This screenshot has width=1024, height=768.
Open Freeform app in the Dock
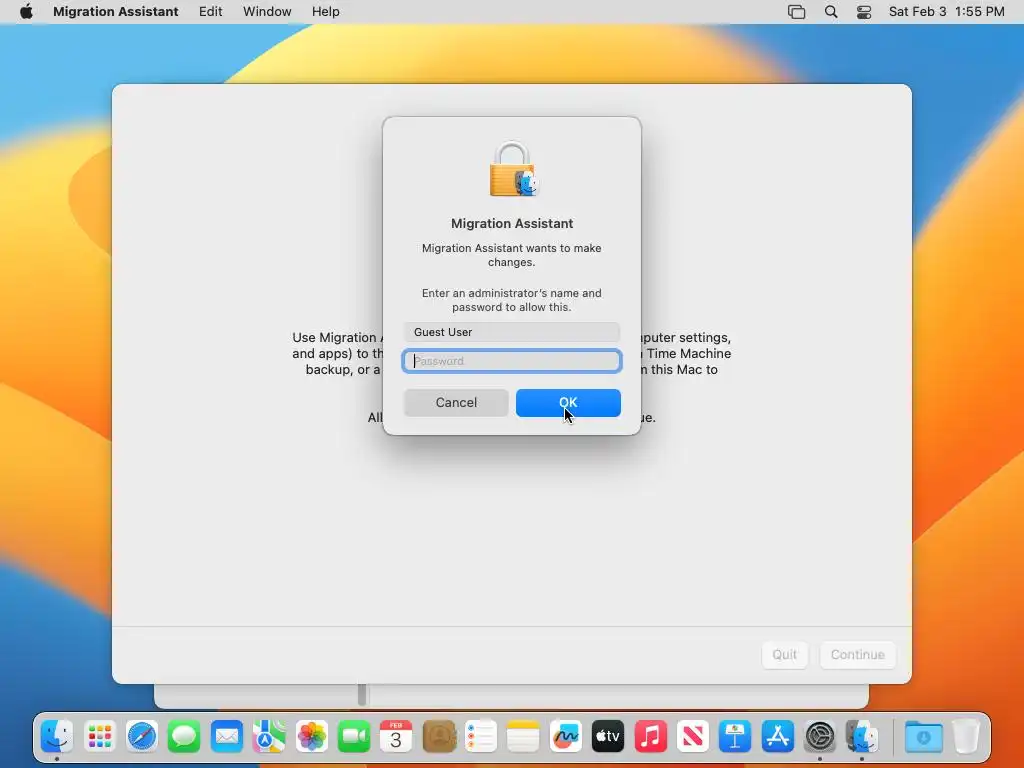point(566,737)
